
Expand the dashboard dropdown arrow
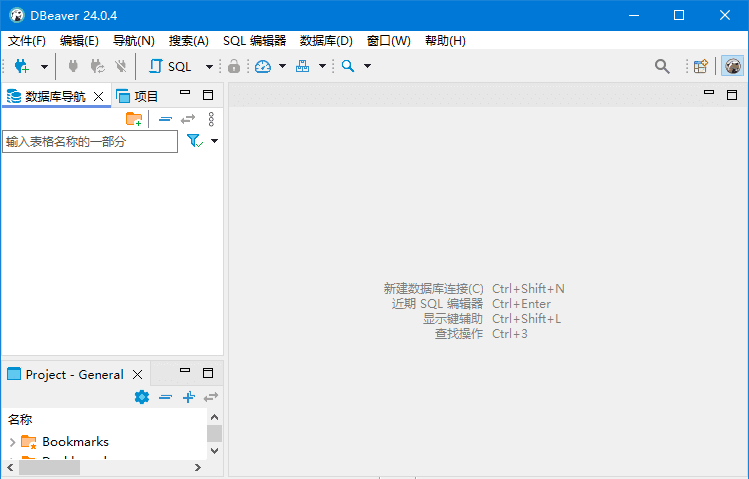282,66
